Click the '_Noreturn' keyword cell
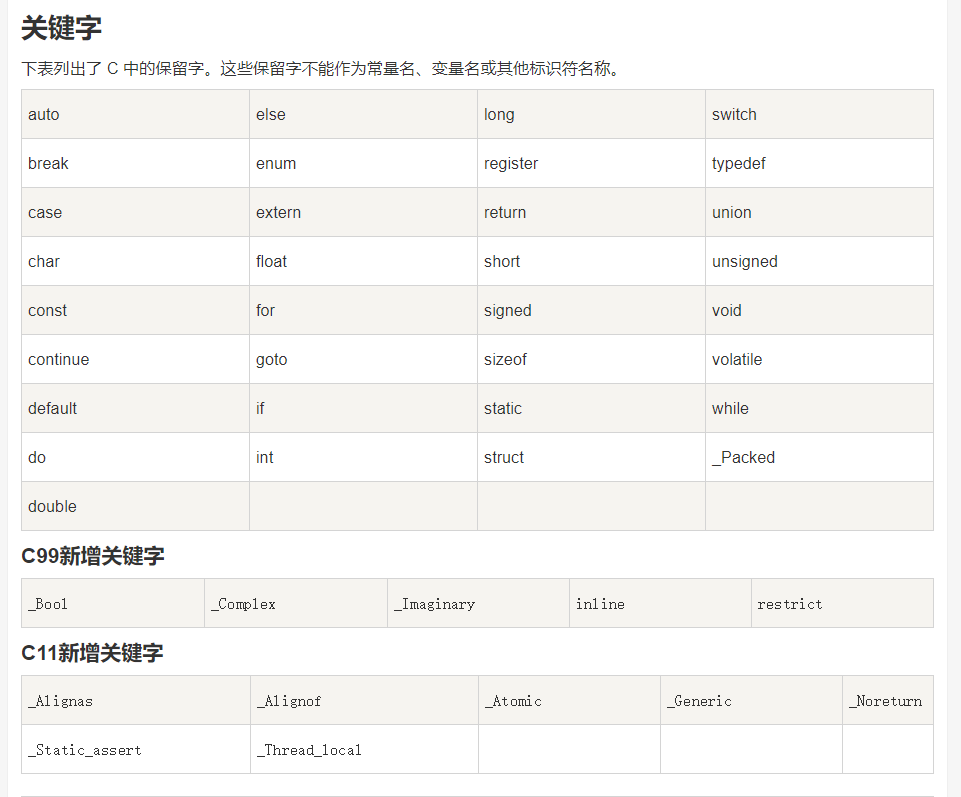 (x=886, y=701)
